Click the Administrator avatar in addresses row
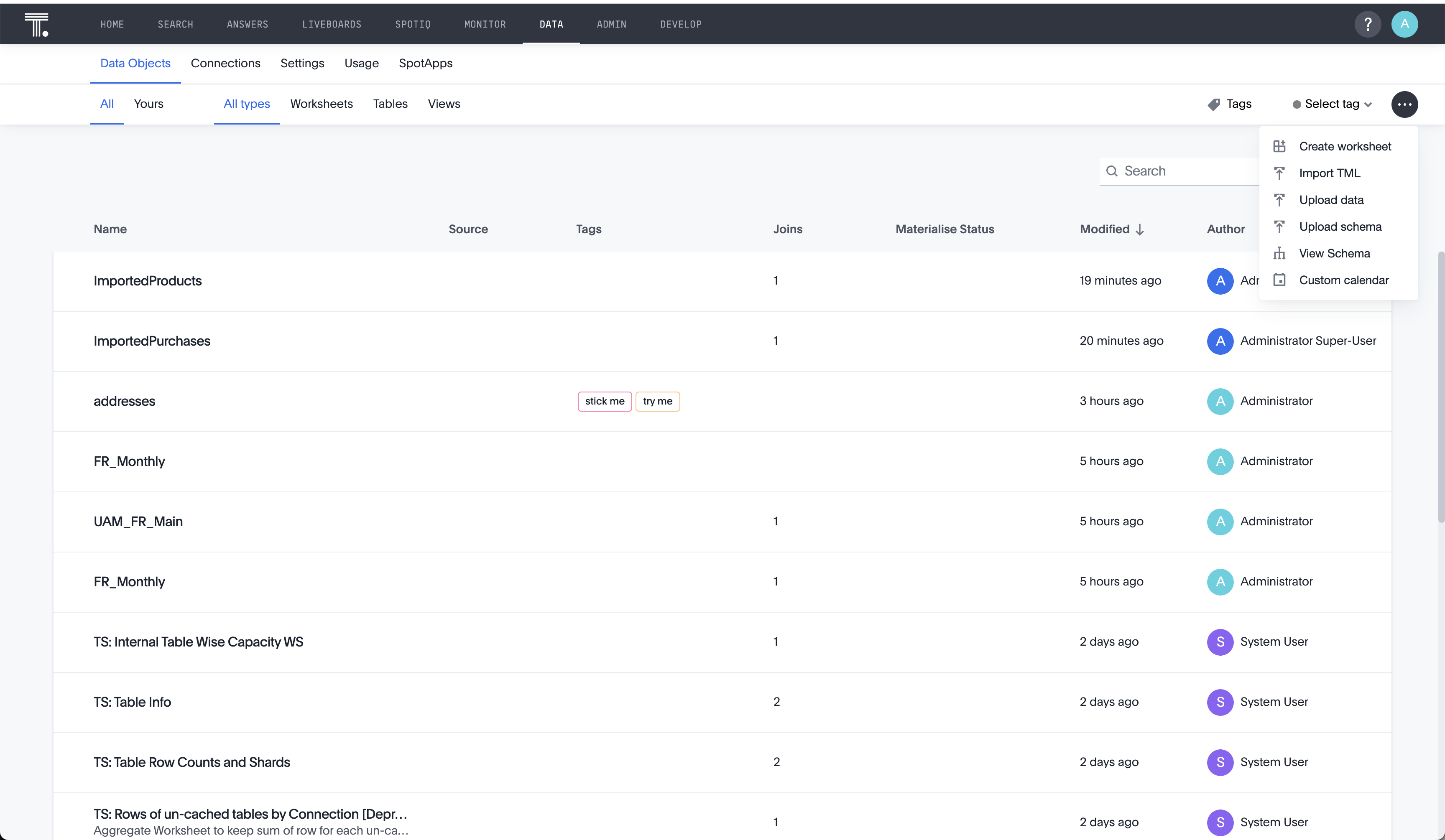This screenshot has height=840, width=1445. tap(1220, 401)
